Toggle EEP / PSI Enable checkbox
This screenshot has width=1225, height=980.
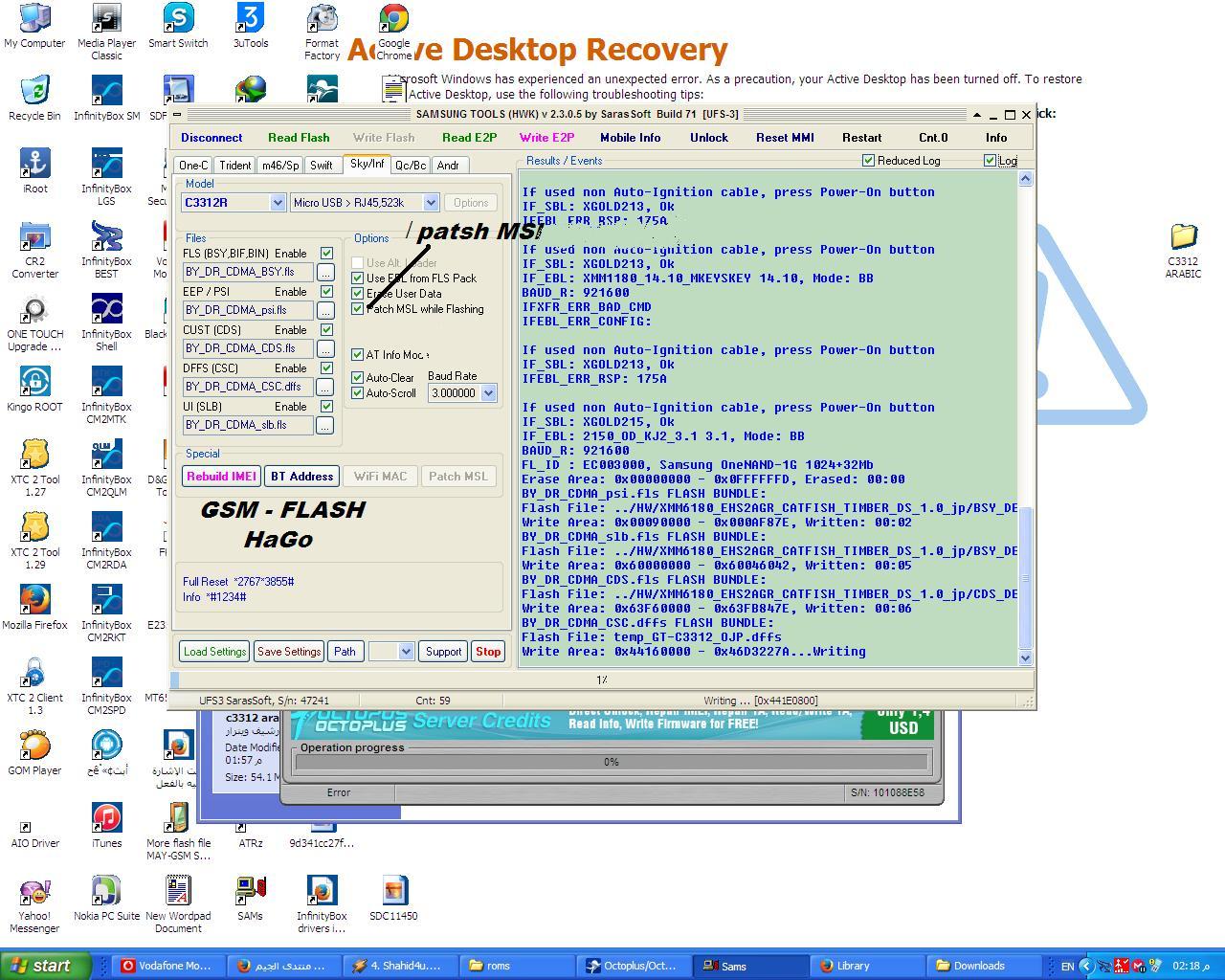pos(327,292)
